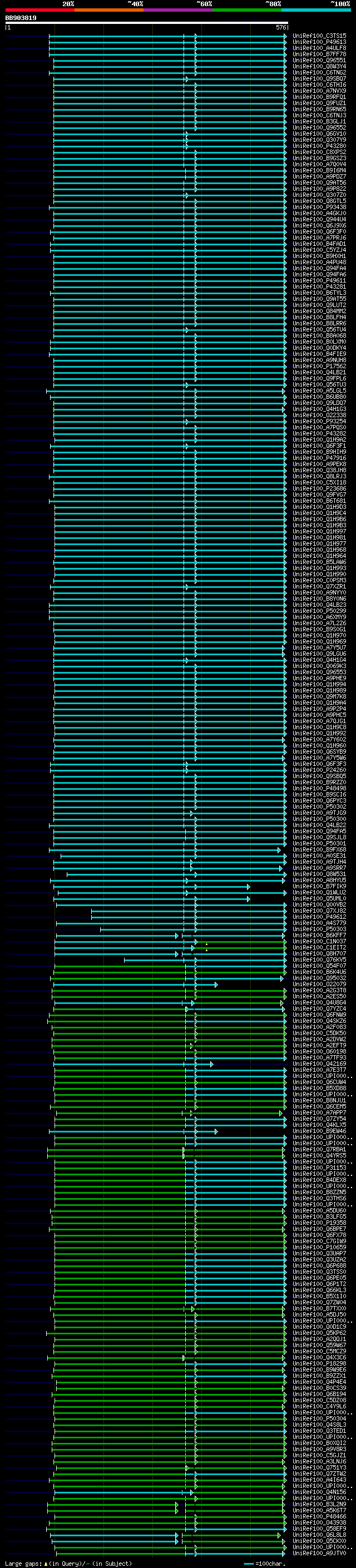Viewport: 356px width, 1568px height.
Task: Select the UniRef100_C1N037 label
Action: [x=319, y=942]
